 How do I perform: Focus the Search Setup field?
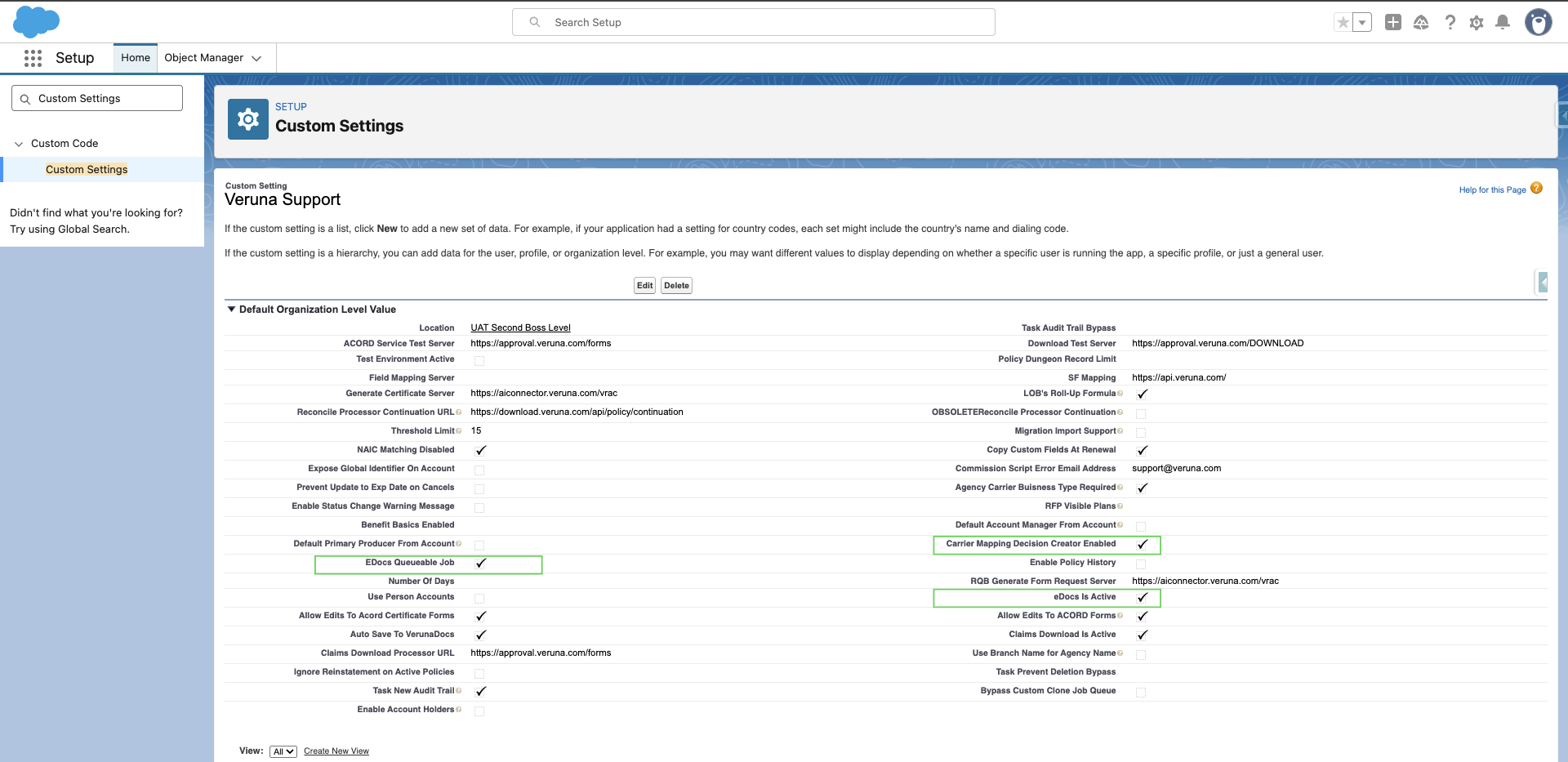[754, 22]
